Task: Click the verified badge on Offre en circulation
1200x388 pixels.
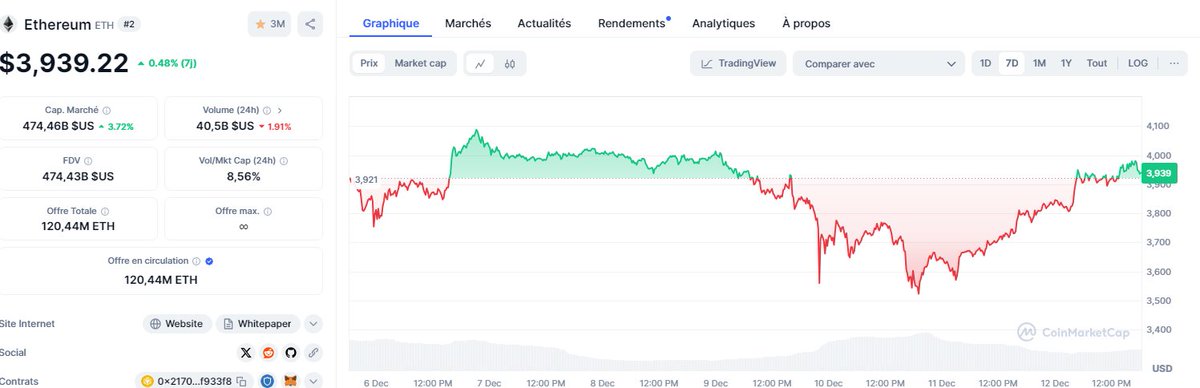Action: 209,261
